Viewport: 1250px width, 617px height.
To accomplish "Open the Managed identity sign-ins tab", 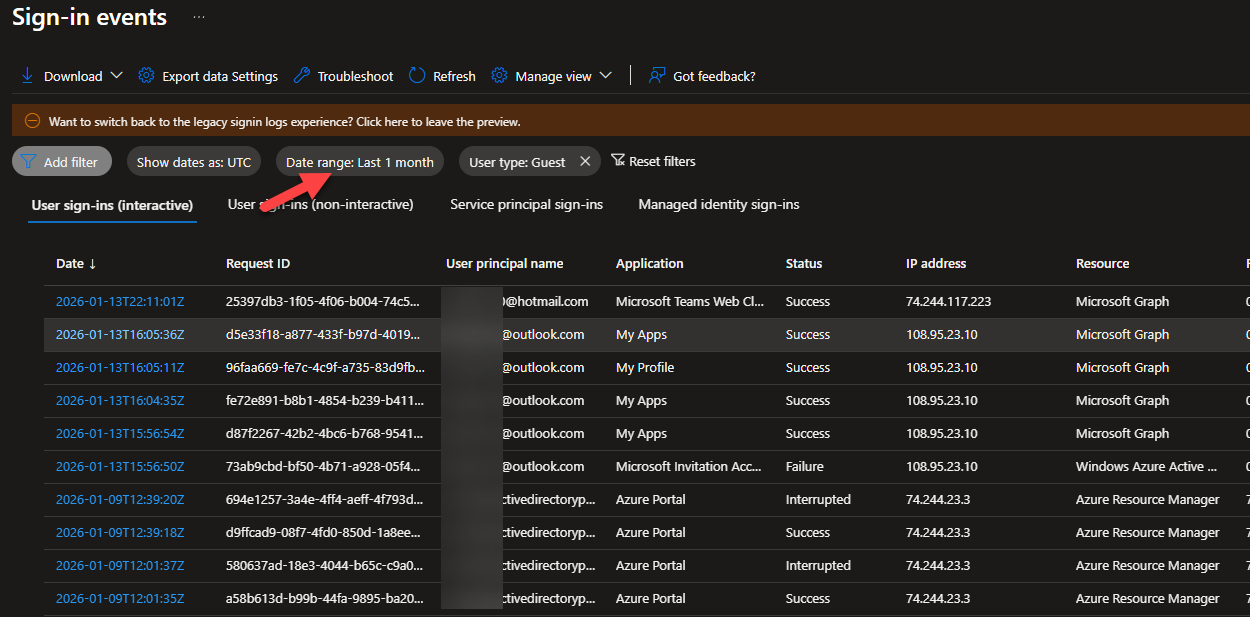I will pyautogui.click(x=718, y=204).
